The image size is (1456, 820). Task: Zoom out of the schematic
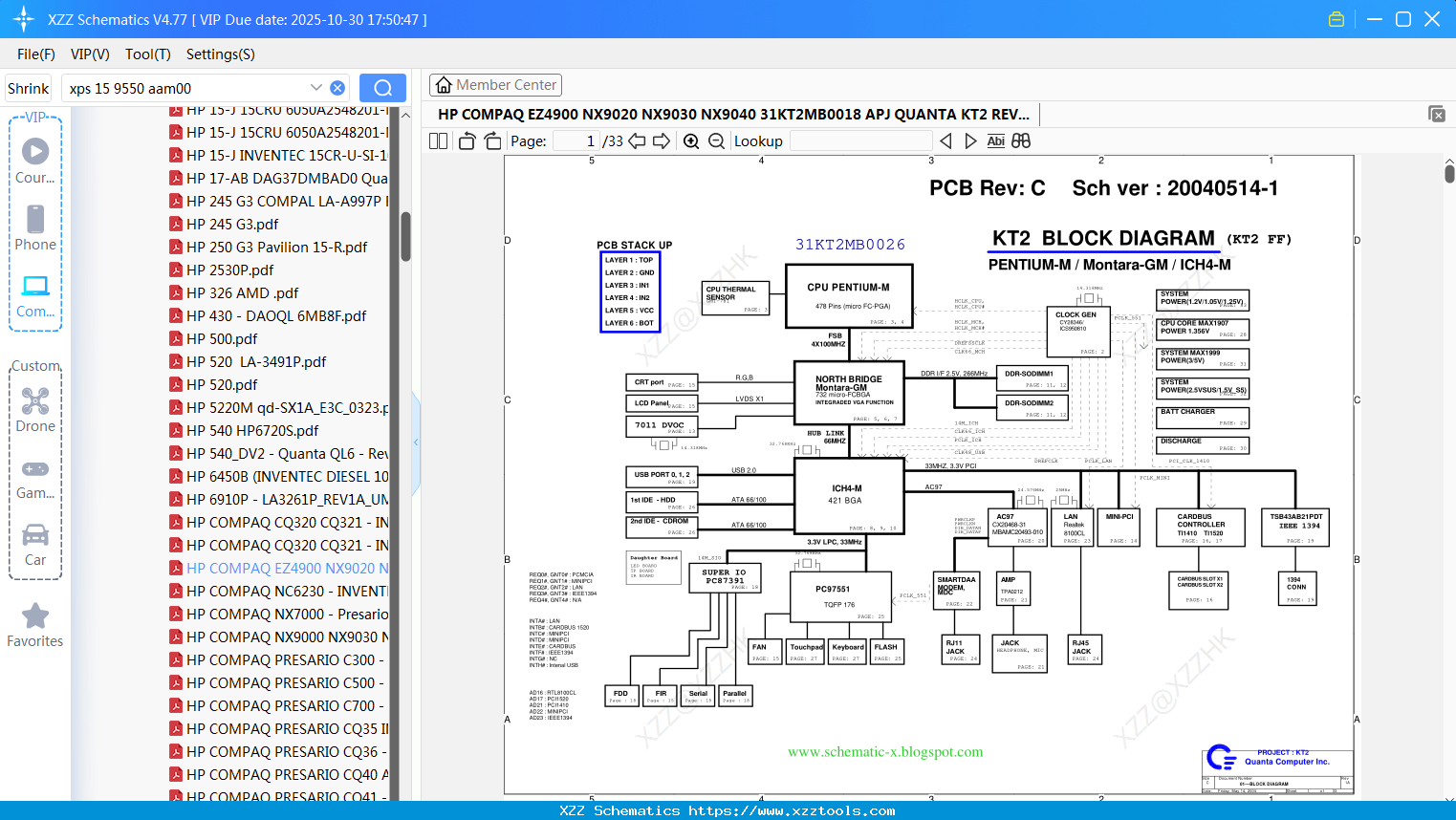click(x=716, y=140)
